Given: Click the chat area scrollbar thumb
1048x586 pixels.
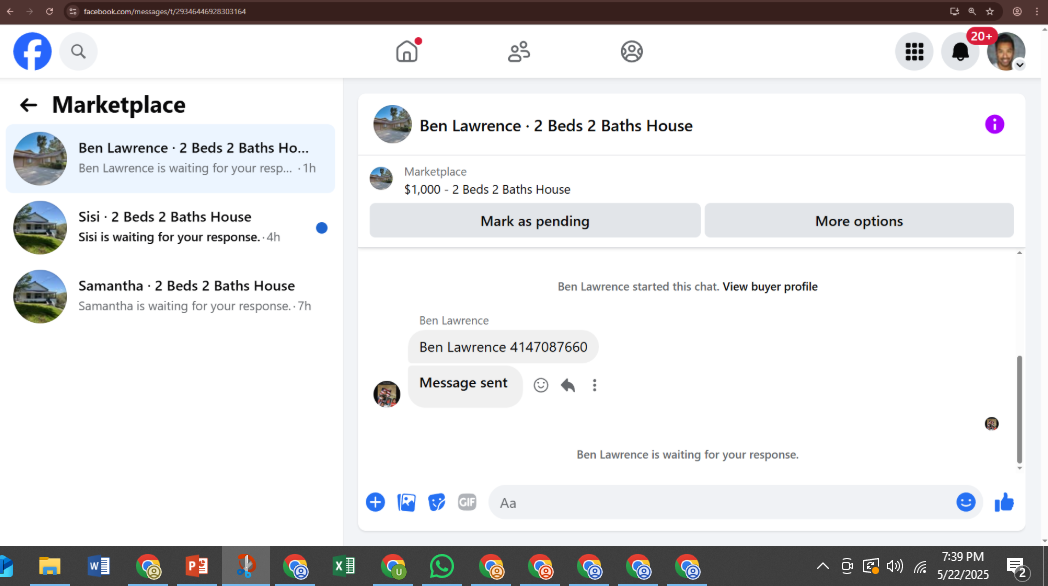Looking at the screenshot, I should 1019,409.
